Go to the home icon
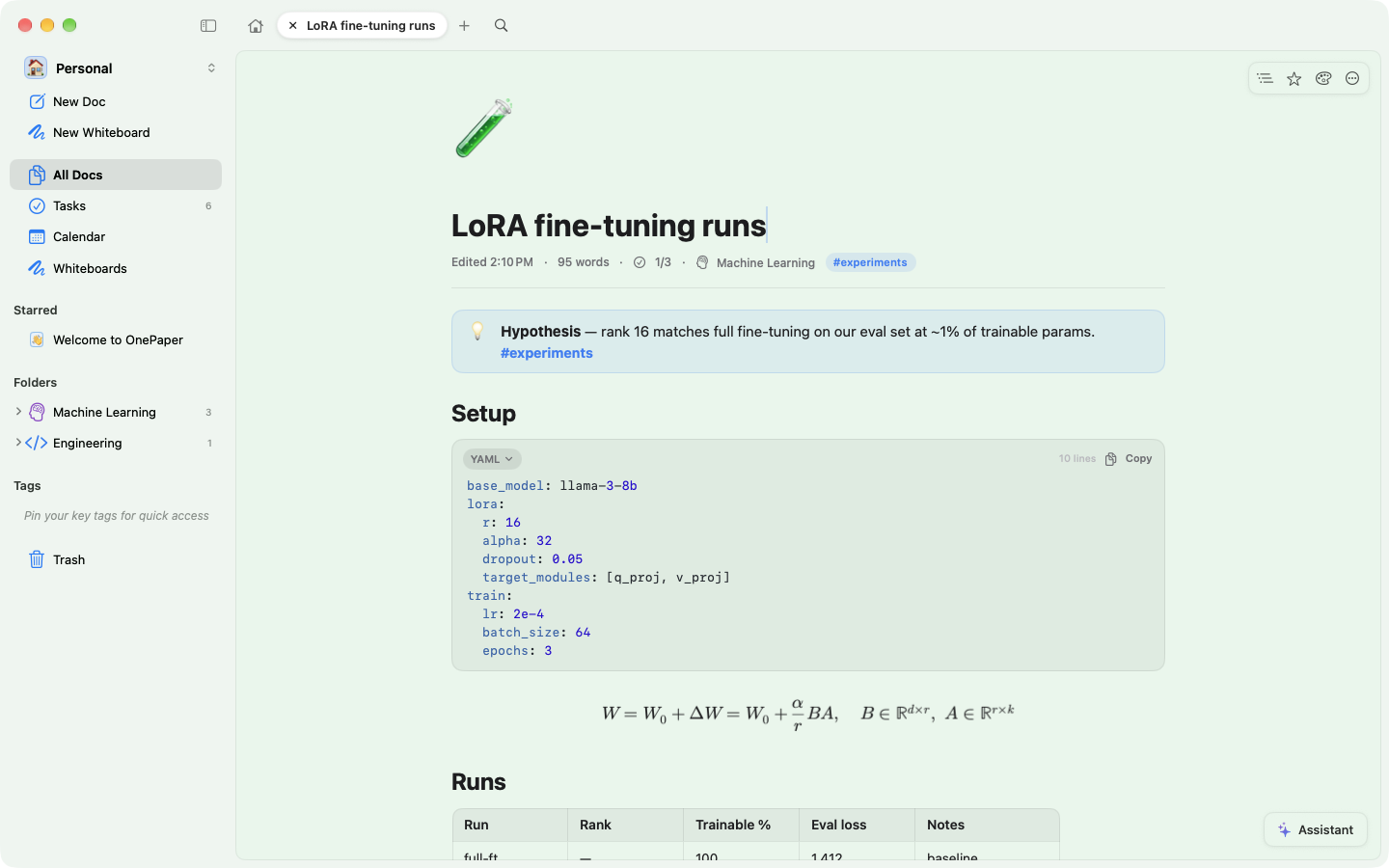Image resolution: width=1389 pixels, height=868 pixels. pos(256,26)
